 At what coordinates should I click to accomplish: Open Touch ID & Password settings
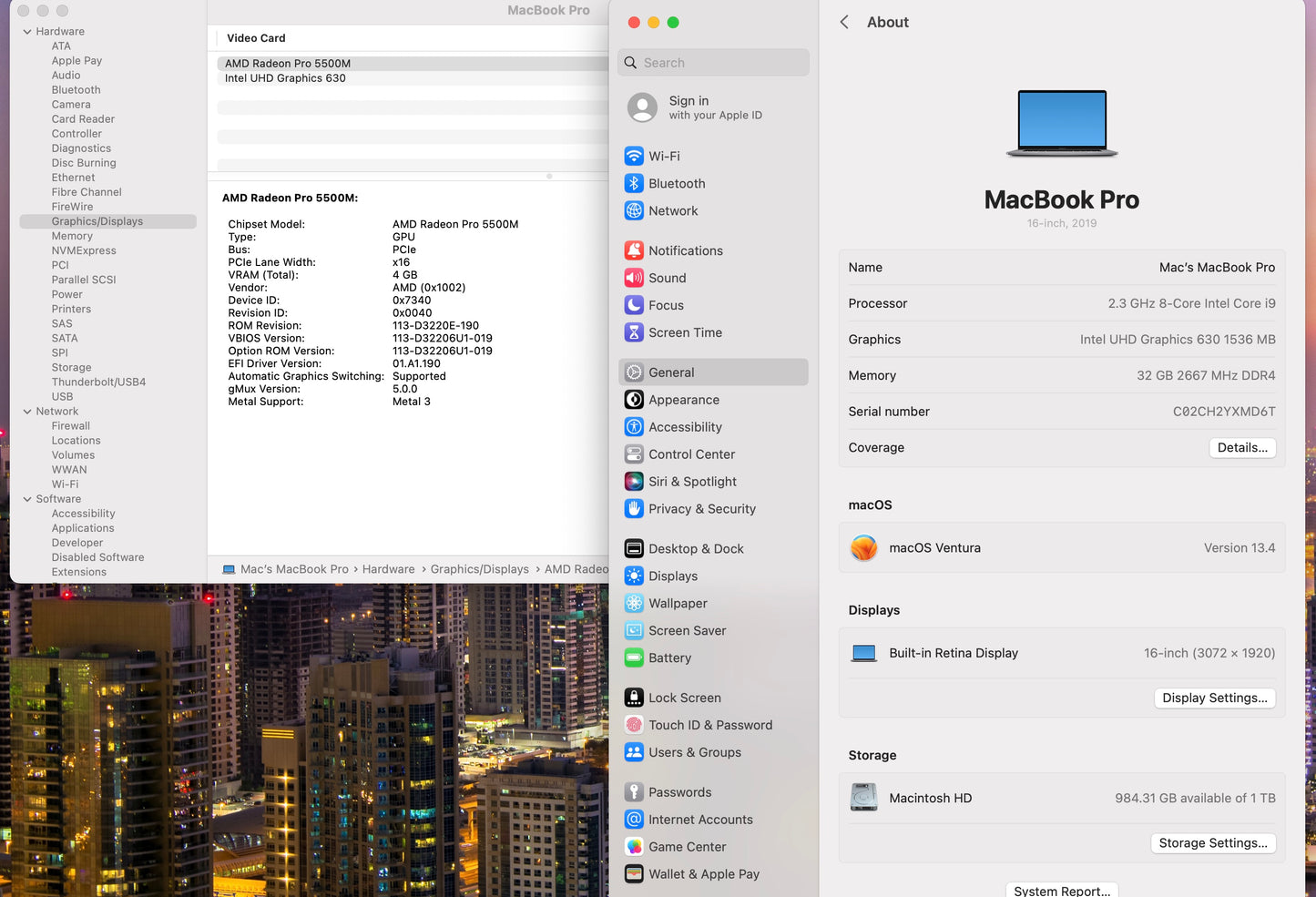tap(710, 725)
